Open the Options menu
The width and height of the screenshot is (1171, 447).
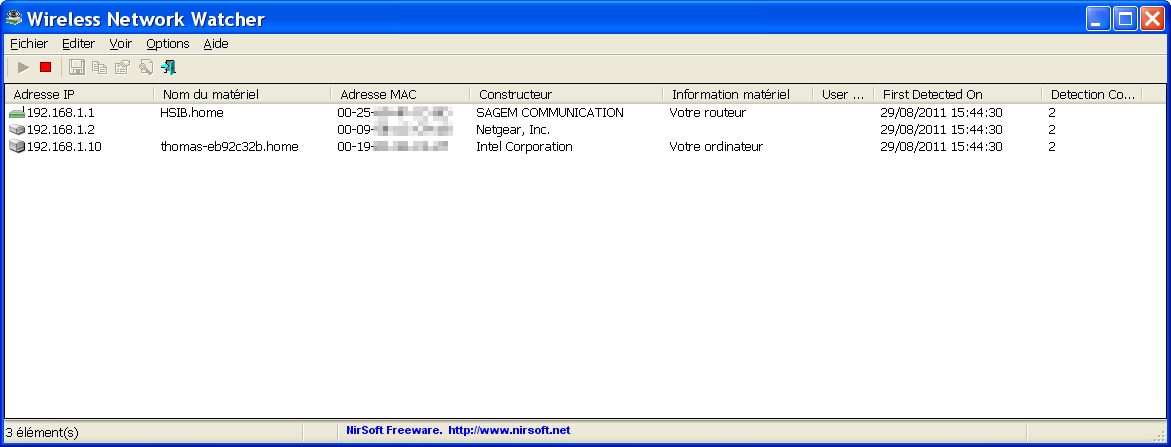(x=168, y=43)
